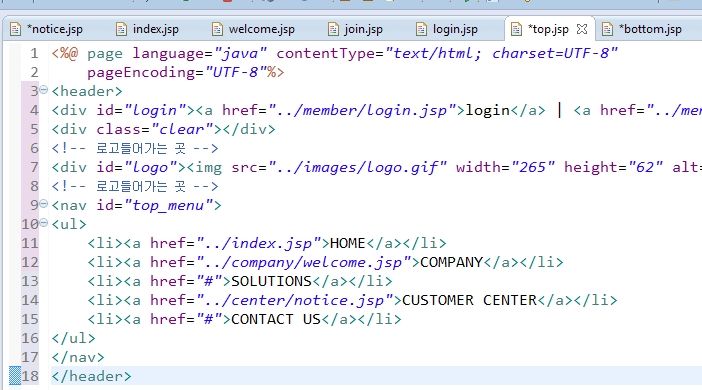Screen dimensions: 702x390
Task: Click the closing </header> tag
Action: pos(91,376)
